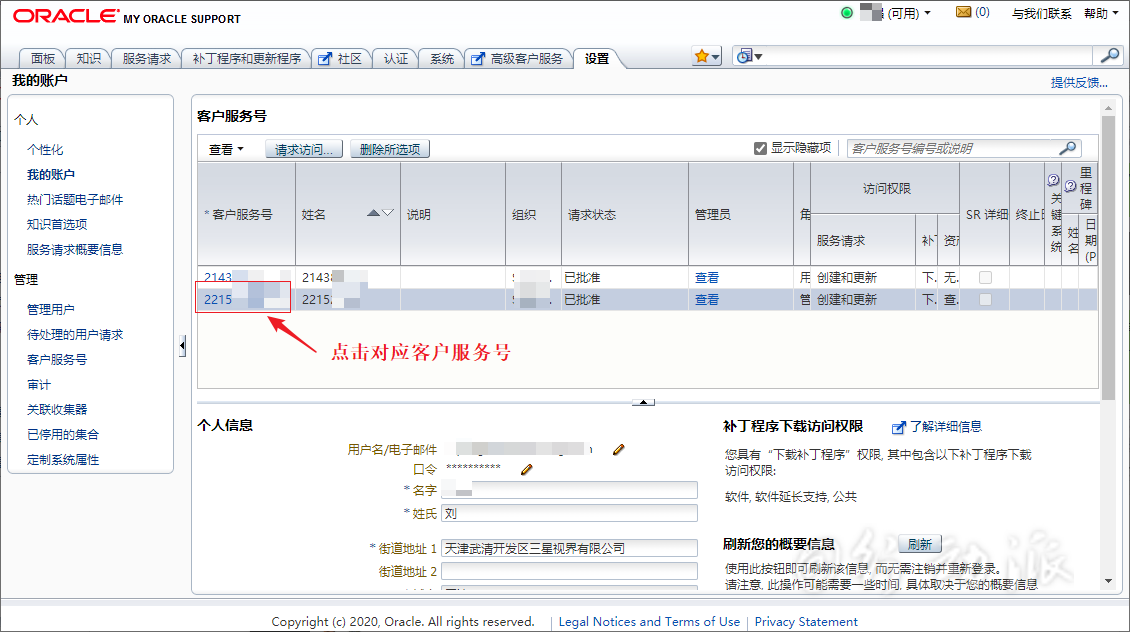Select the 设置 tab
This screenshot has width=1130, height=632.
click(x=597, y=58)
